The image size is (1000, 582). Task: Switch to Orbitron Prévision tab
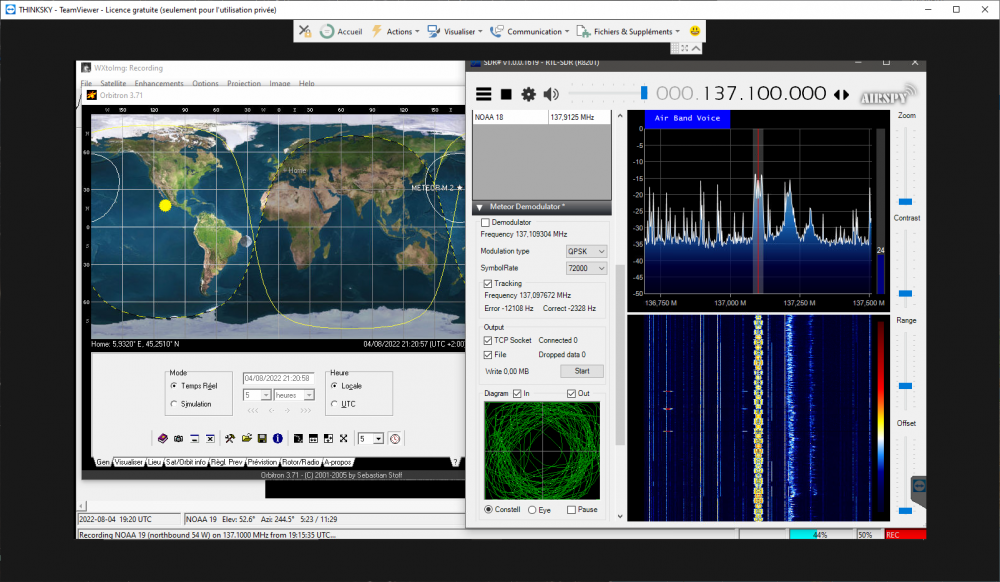click(262, 462)
